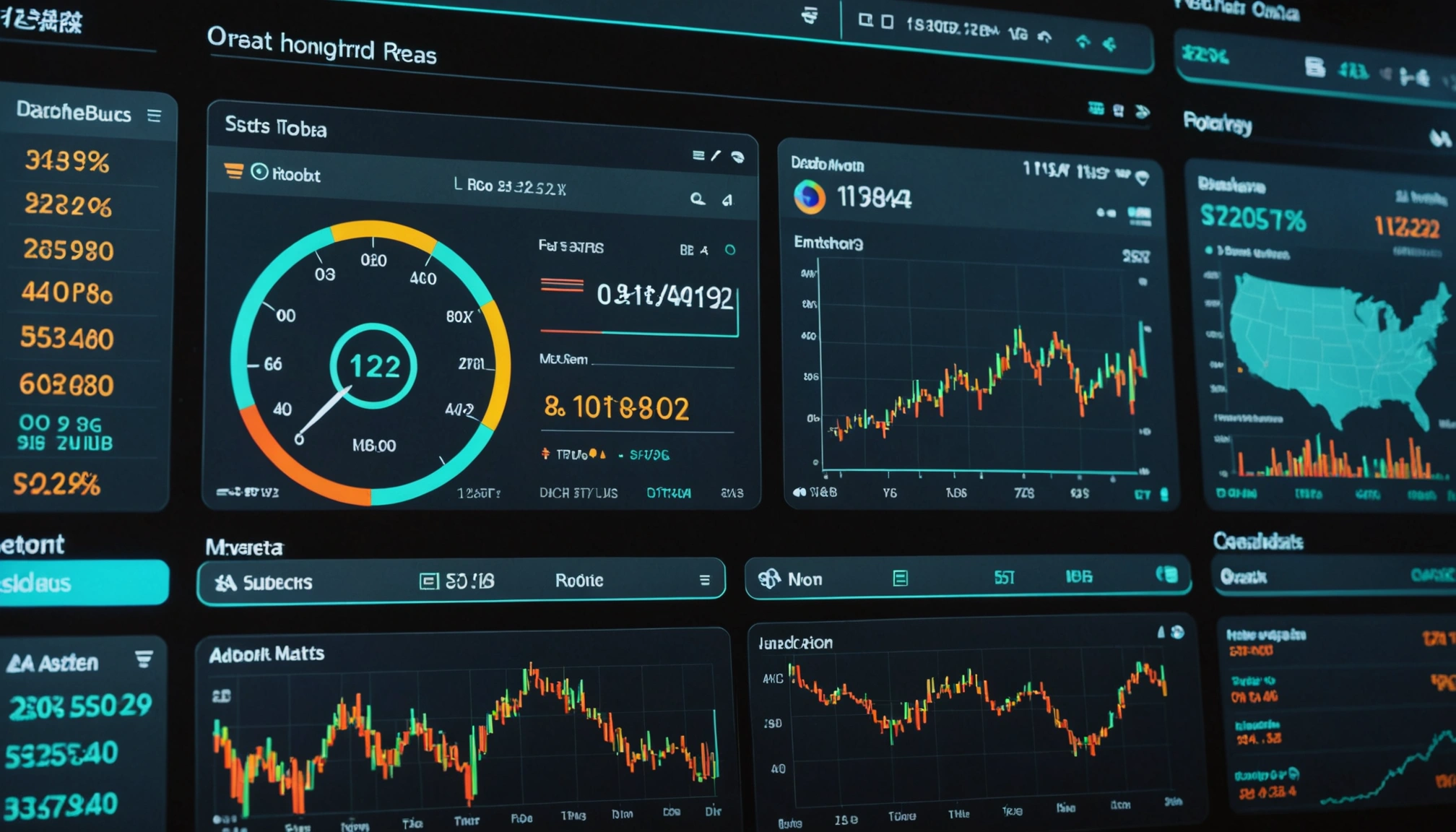Click the pencil edit icon in Ssts Tobra header
The height and width of the screenshot is (832, 1456).
click(x=716, y=156)
